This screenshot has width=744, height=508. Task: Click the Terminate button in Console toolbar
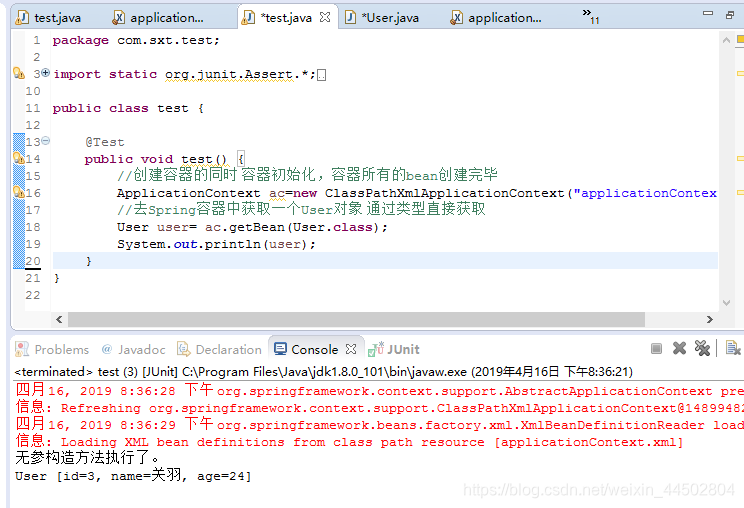click(656, 349)
